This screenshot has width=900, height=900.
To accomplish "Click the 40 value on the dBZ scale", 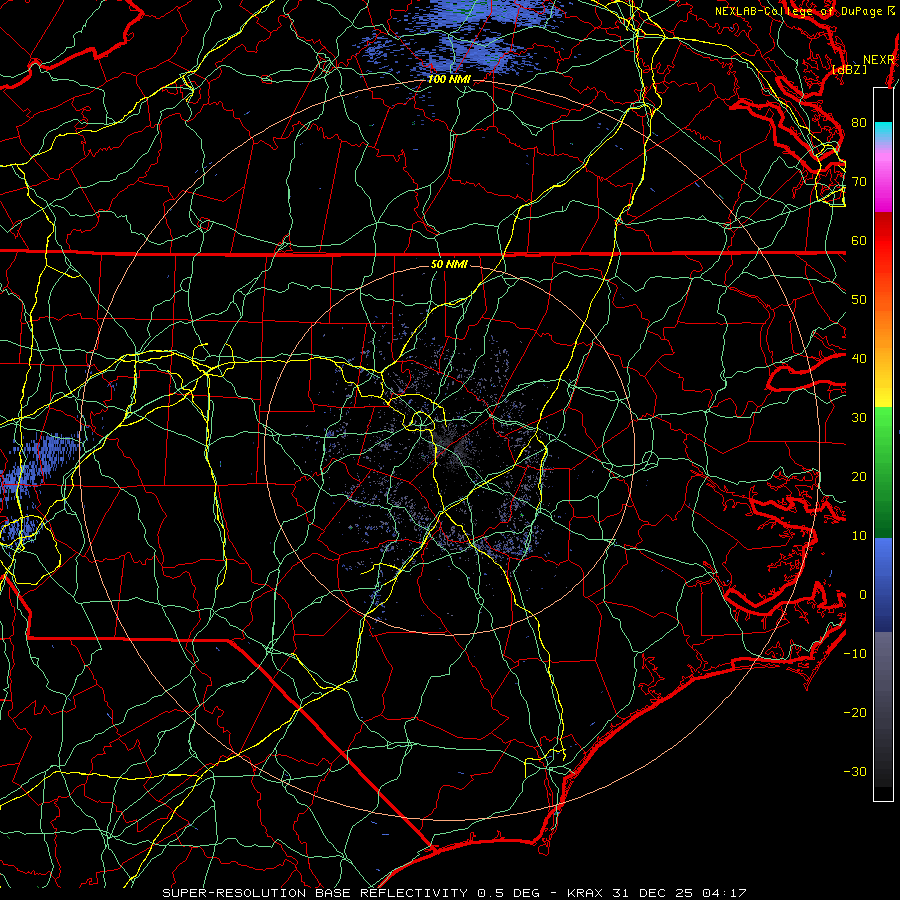I will [x=859, y=358].
